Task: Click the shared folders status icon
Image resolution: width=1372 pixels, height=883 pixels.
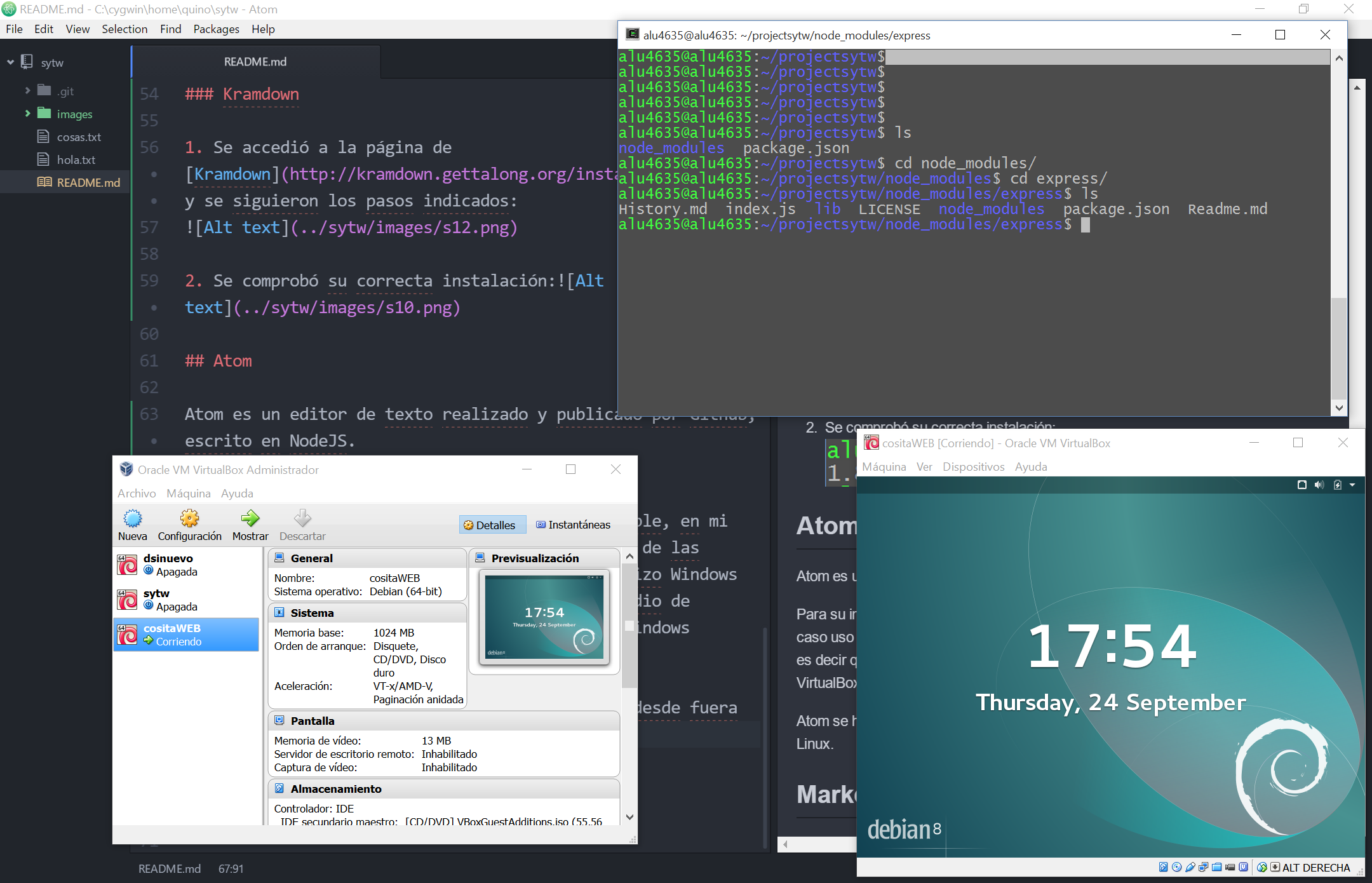Action: (x=1216, y=867)
